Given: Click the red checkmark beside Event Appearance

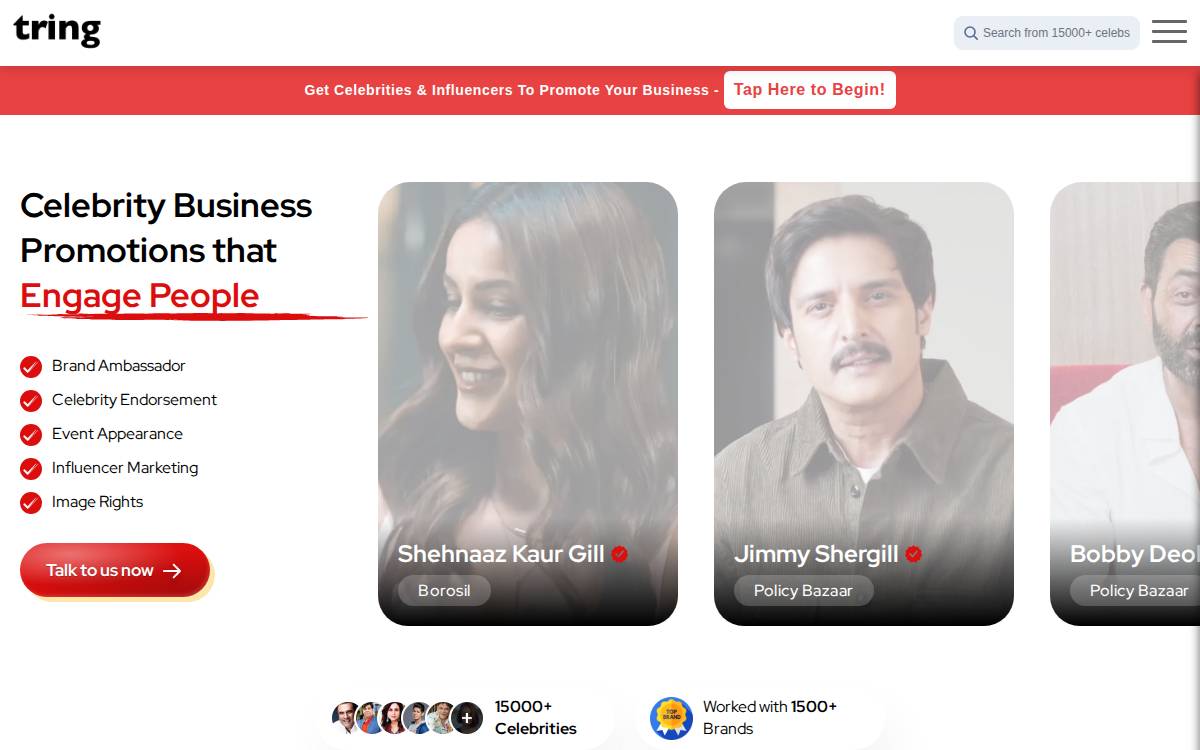Looking at the screenshot, I should (31, 435).
